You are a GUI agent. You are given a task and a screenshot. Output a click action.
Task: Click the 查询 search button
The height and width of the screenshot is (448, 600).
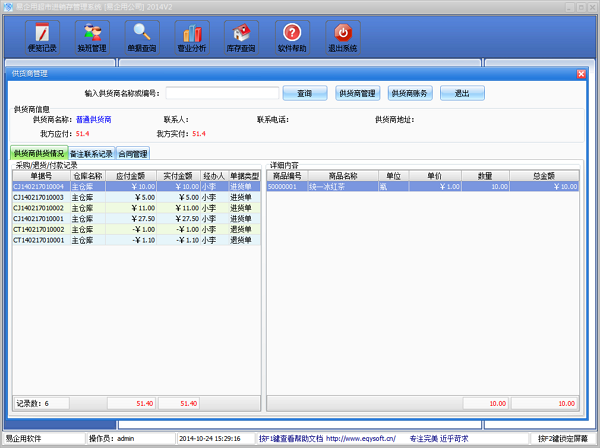[x=305, y=93]
